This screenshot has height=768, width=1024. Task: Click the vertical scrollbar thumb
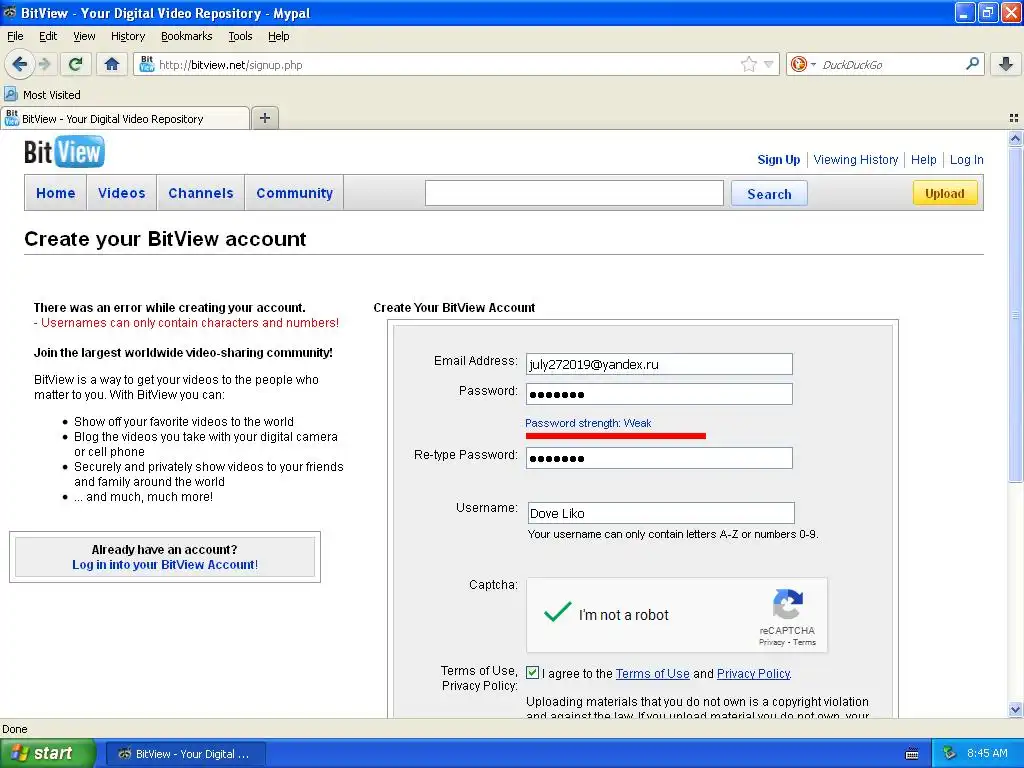1015,313
